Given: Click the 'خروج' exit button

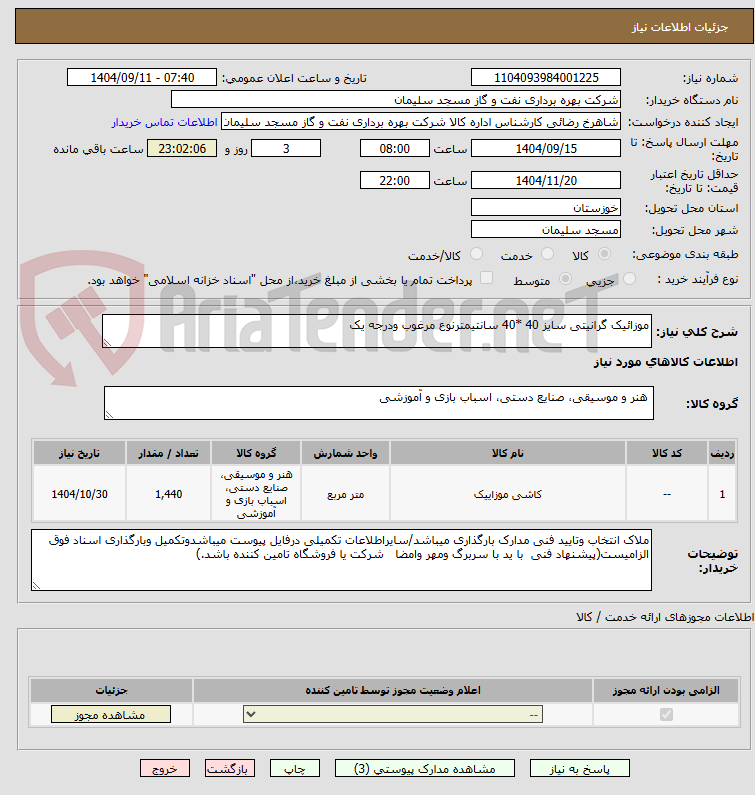Looking at the screenshot, I should coord(165,768).
